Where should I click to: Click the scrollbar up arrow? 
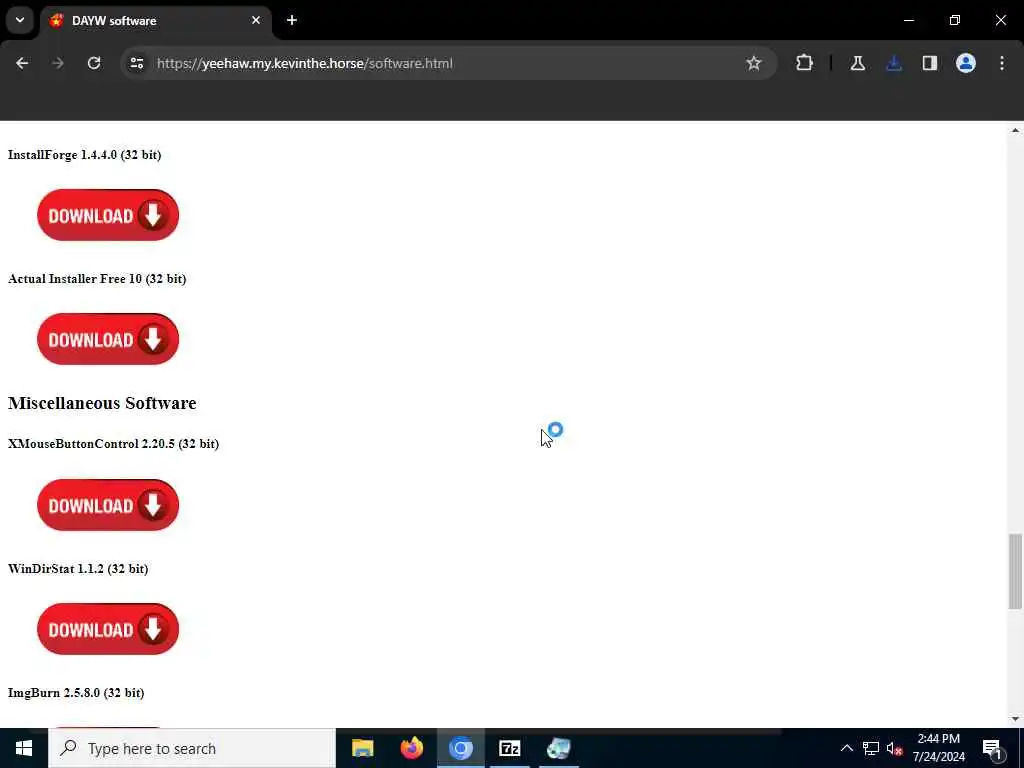click(x=1015, y=131)
